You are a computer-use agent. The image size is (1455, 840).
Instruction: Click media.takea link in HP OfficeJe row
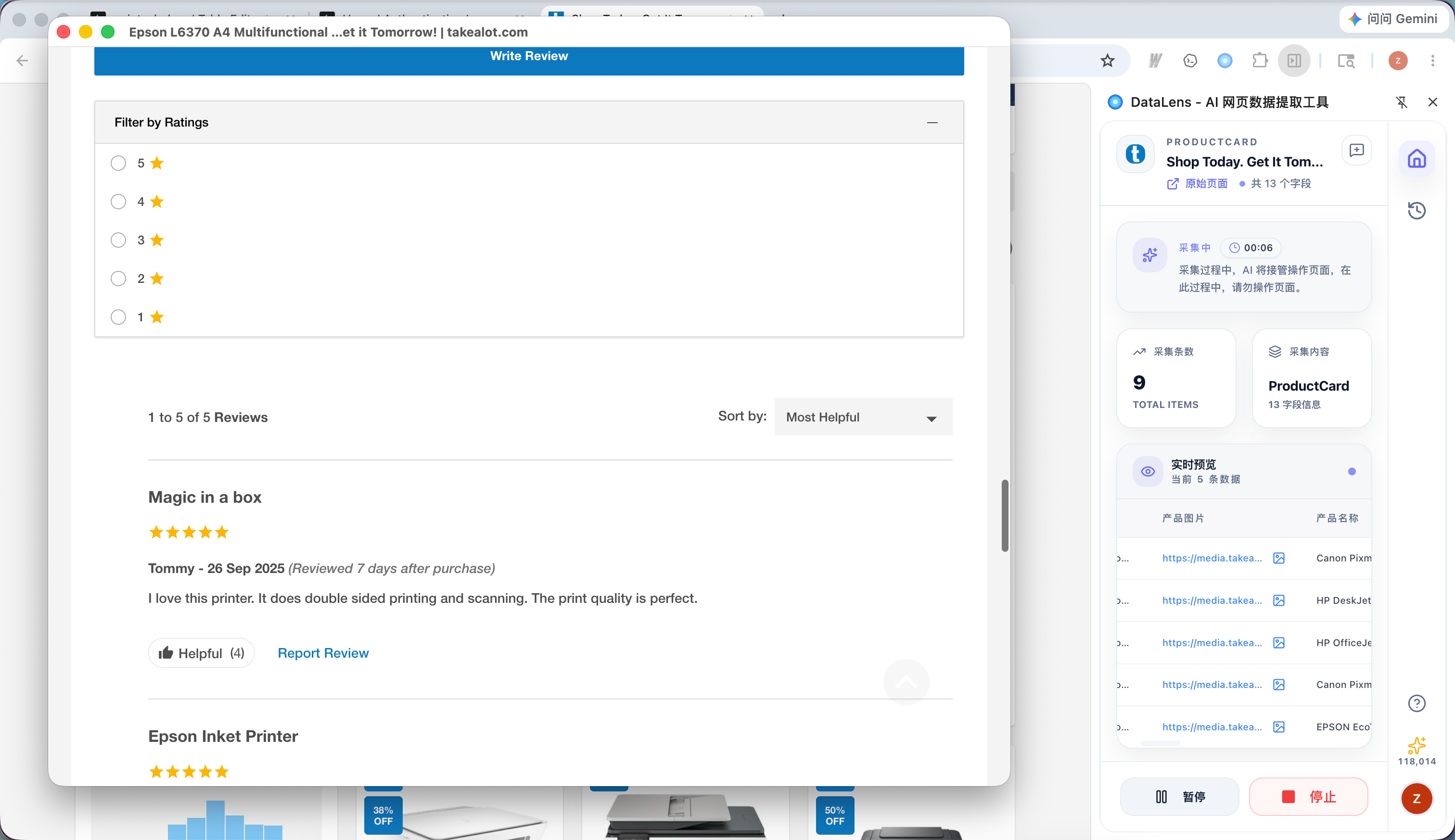pyautogui.click(x=1212, y=643)
